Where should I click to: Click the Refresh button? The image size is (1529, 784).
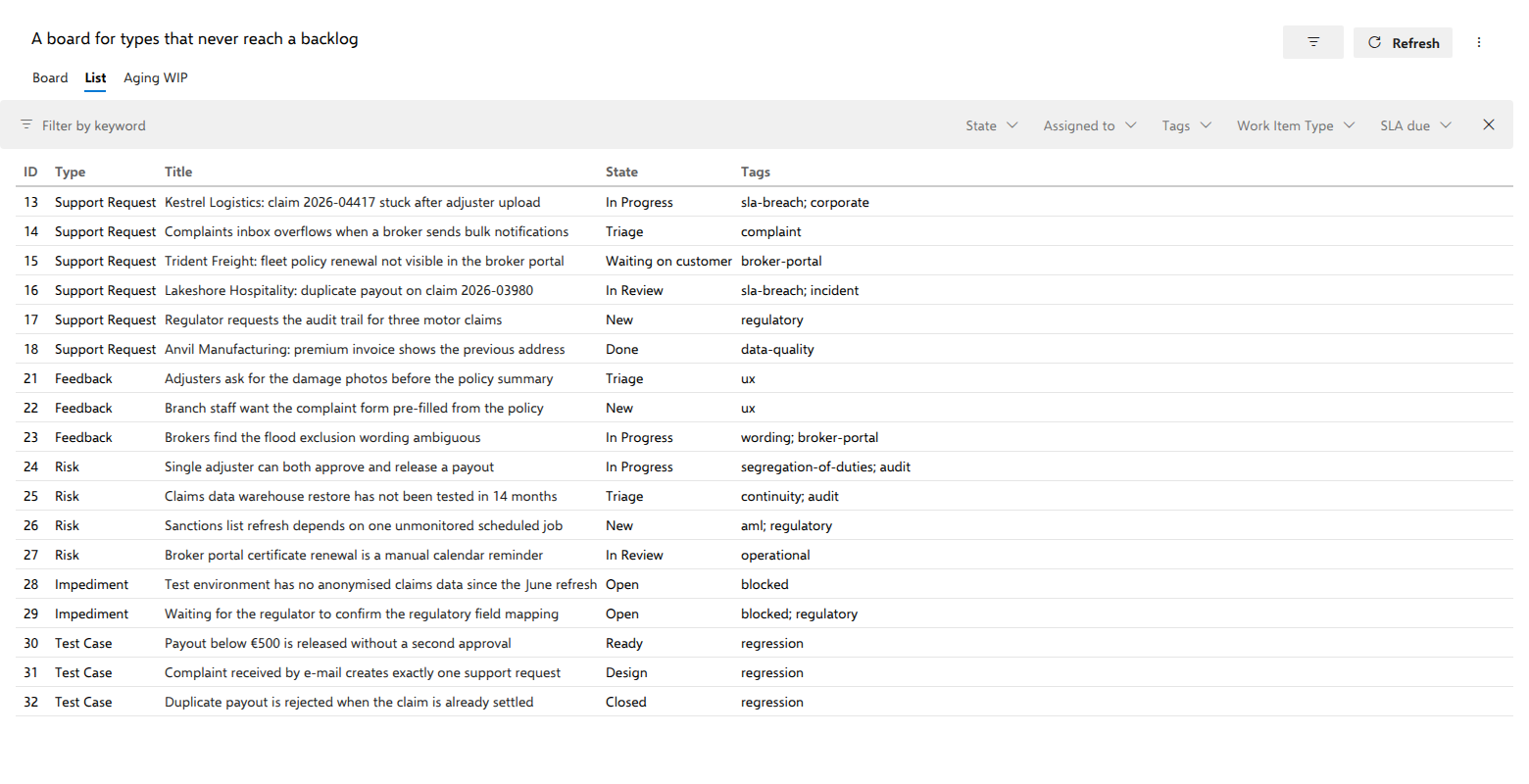[1403, 42]
